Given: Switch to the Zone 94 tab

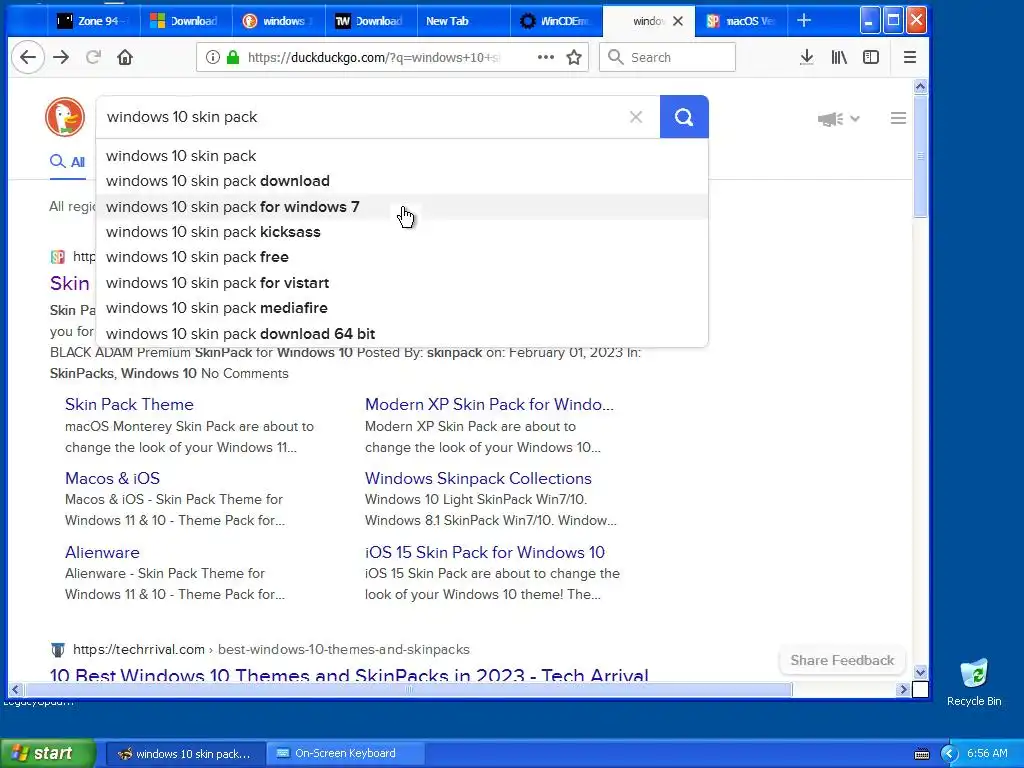Looking at the screenshot, I should point(92,21).
